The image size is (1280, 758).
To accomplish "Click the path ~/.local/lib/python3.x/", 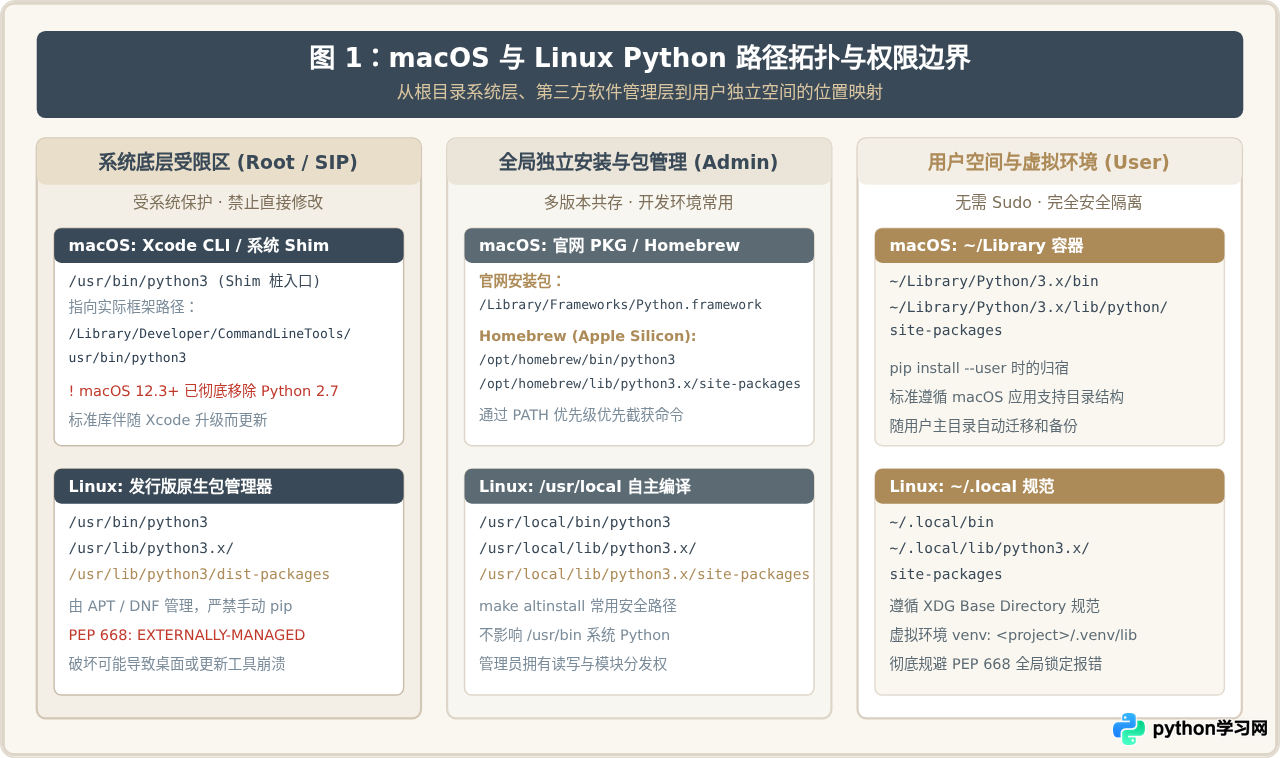I will [989, 548].
